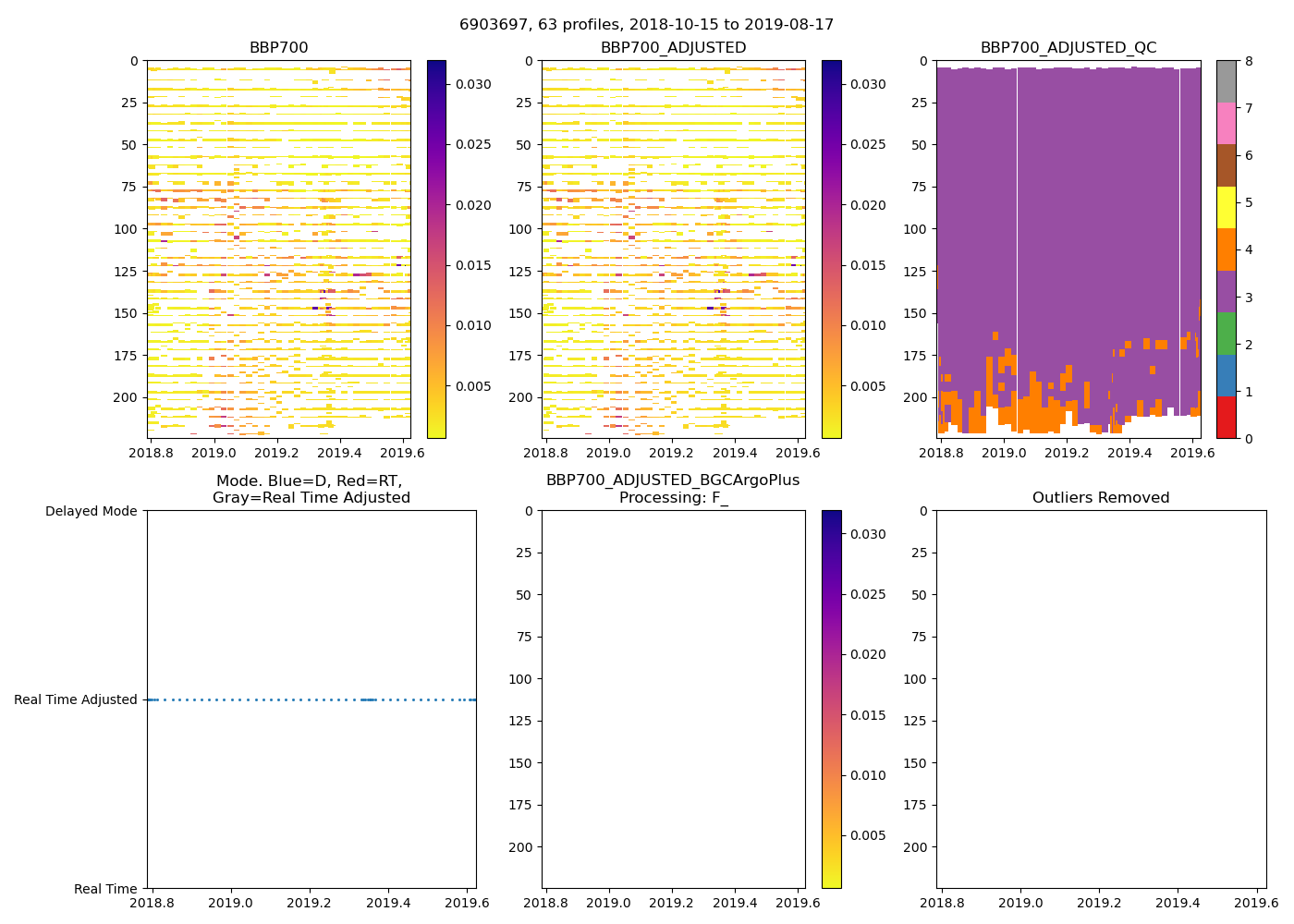Click the Real Time Adjusted axis label
Viewport: 1294px width, 924px height.
click(76, 700)
